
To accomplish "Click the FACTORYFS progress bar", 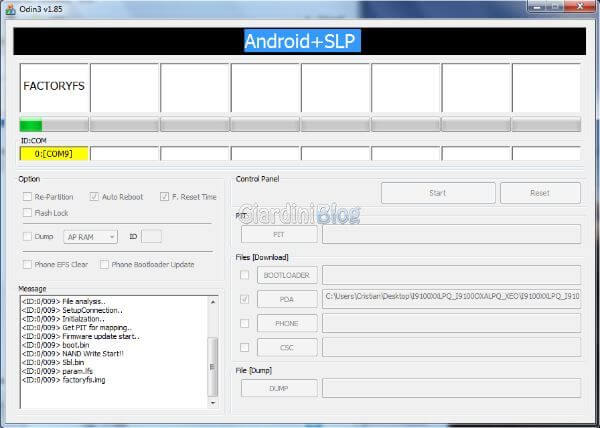I will pos(54,125).
